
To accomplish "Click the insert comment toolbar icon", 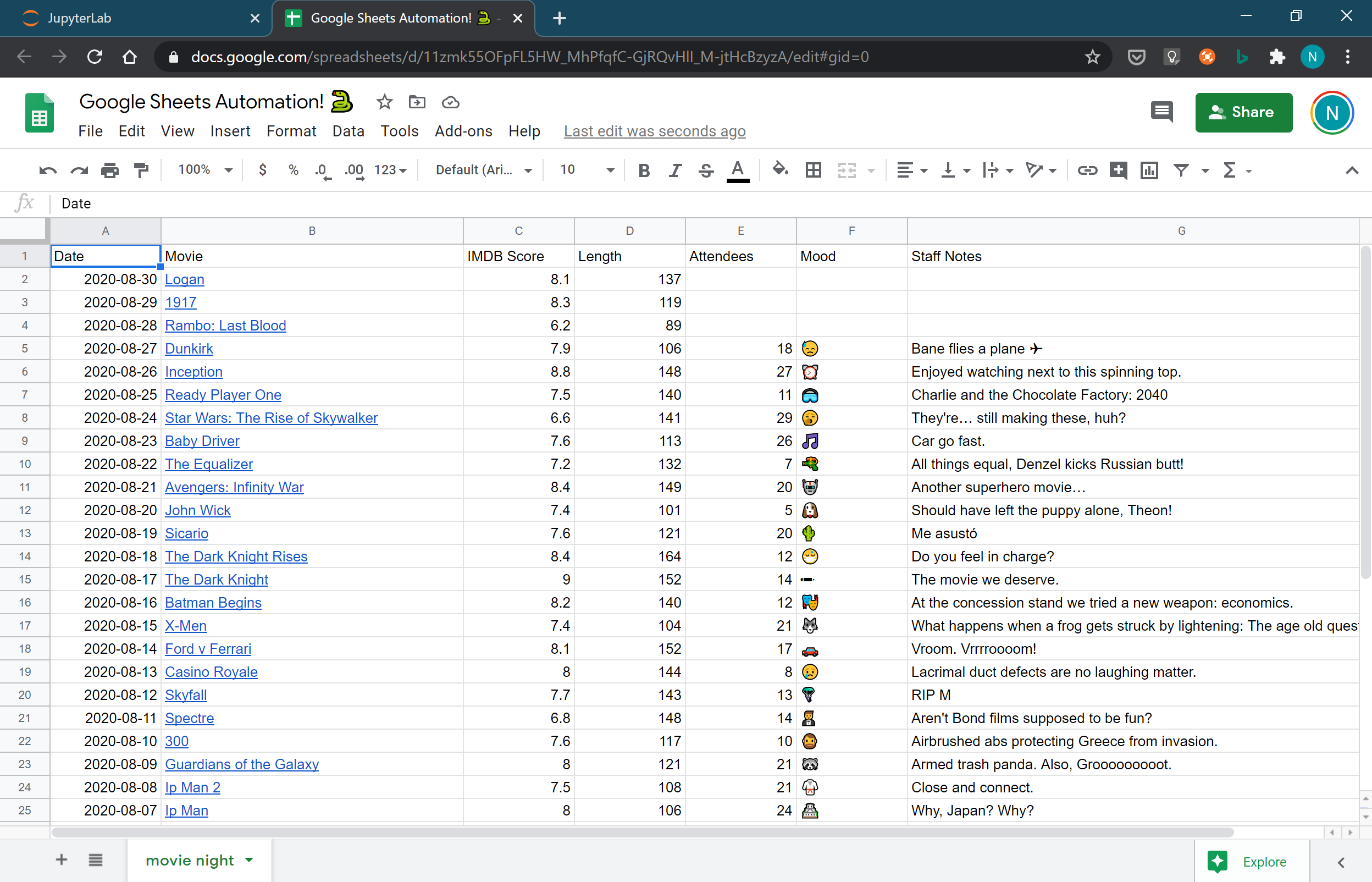I will pos(1117,169).
